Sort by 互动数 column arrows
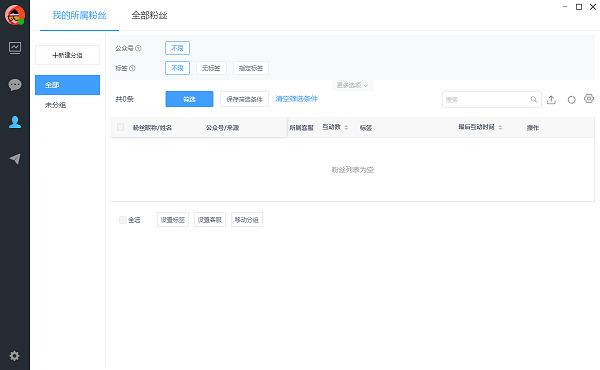This screenshot has width=600, height=370. click(x=346, y=127)
